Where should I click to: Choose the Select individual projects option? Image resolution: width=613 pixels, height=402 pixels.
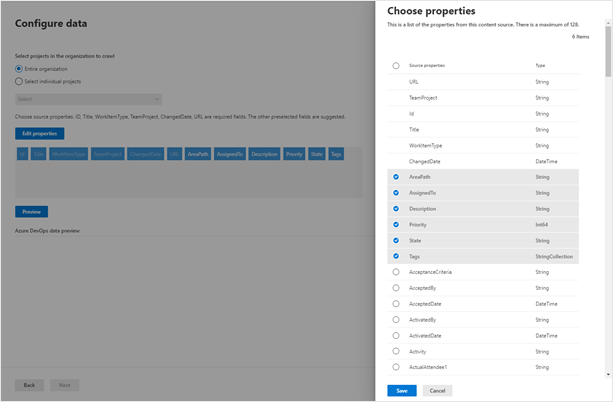pyautogui.click(x=19, y=81)
